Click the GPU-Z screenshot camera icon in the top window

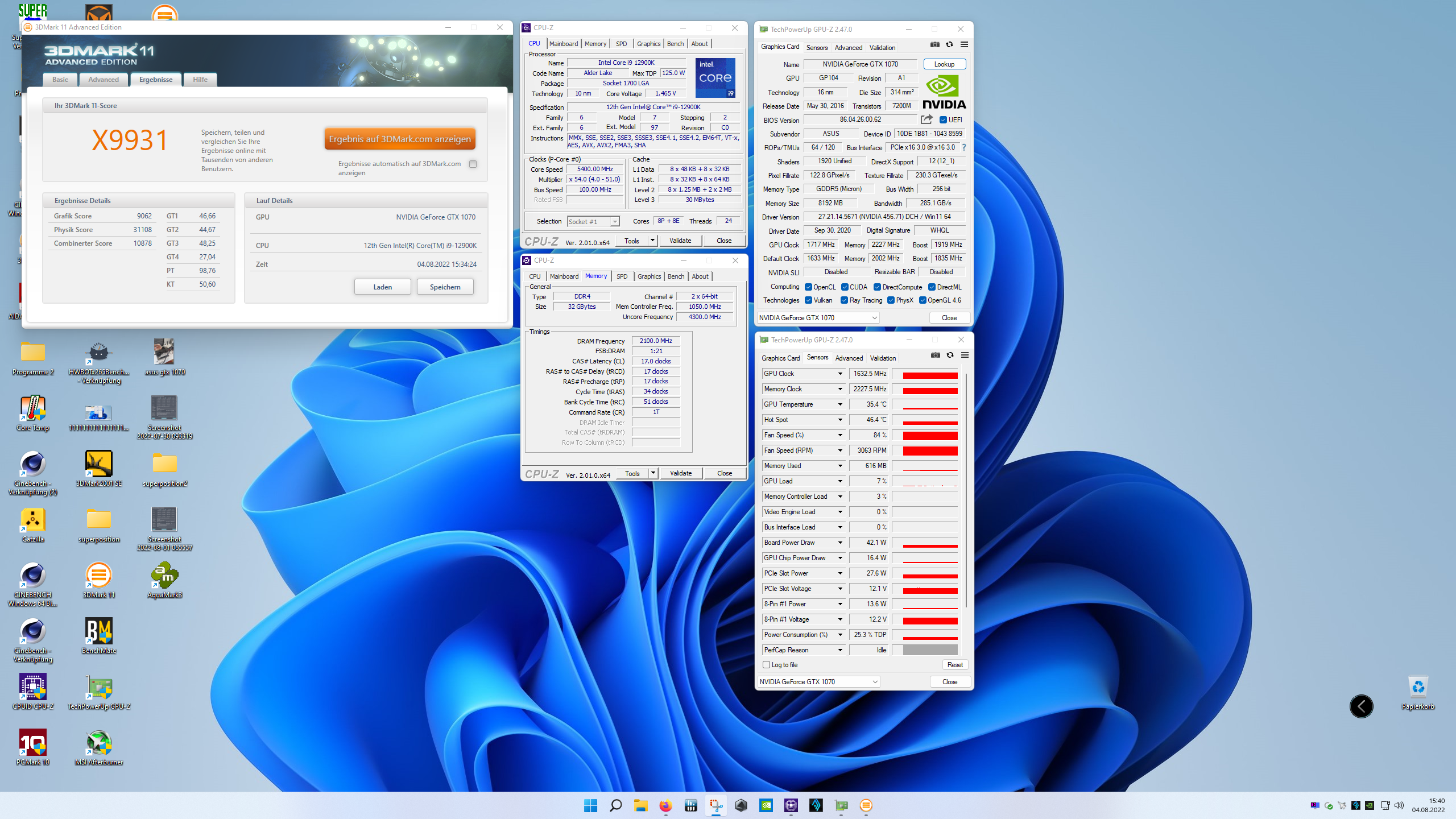coord(934,44)
